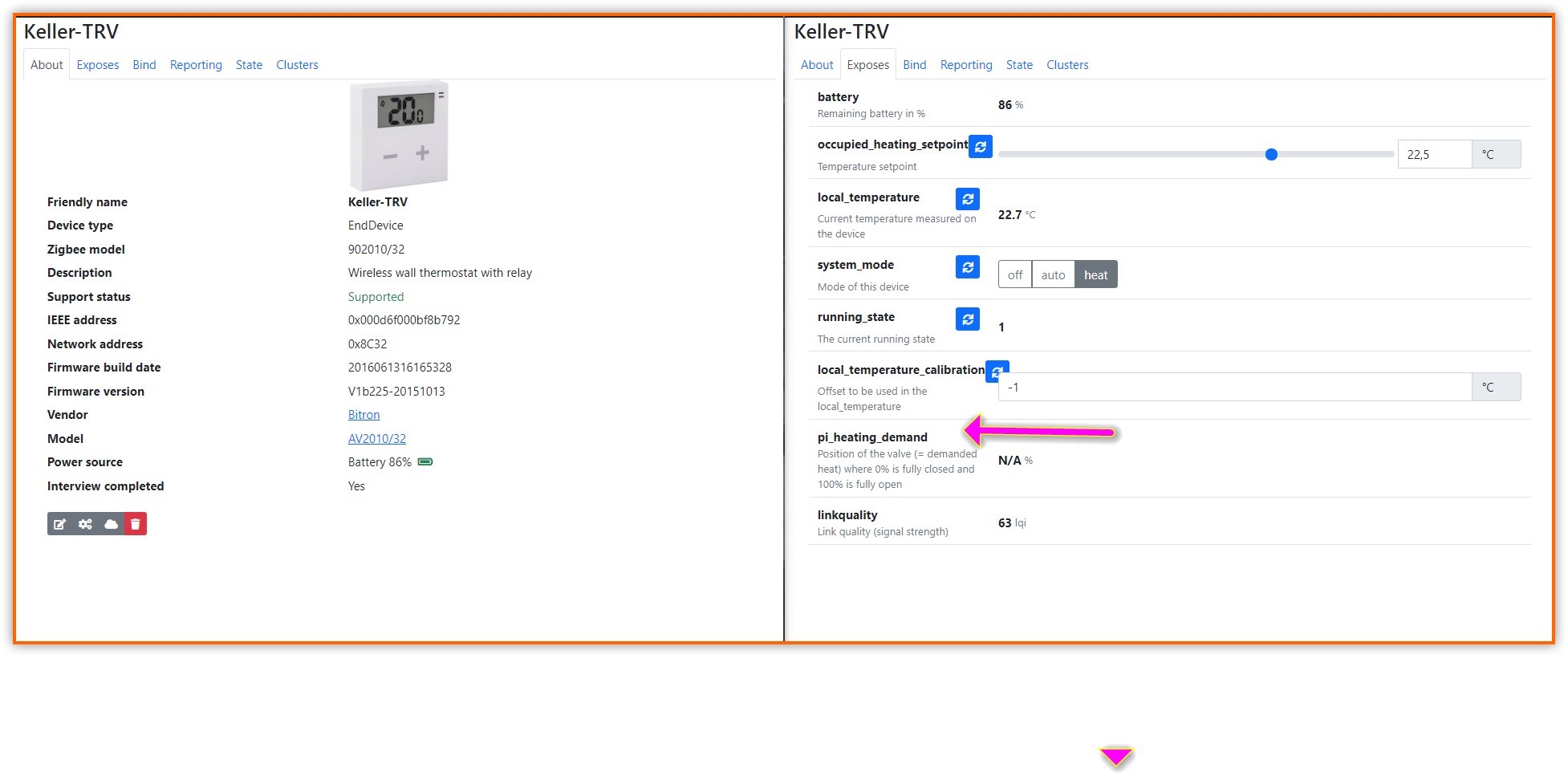Open the Bind tab on the right panel
Image resolution: width=1568 pixels, height=776 pixels.
coord(914,64)
